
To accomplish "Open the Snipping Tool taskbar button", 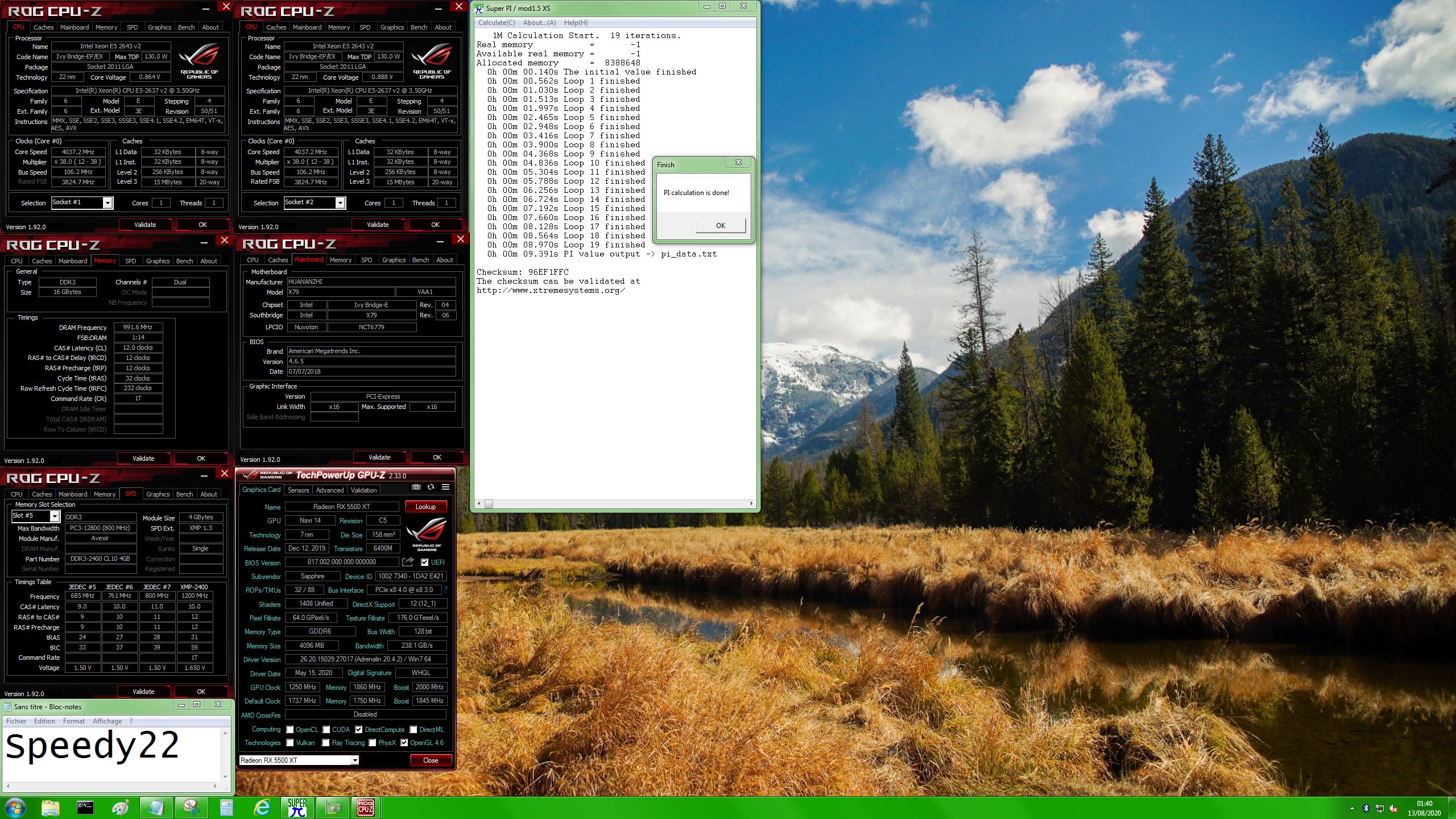I will pyautogui.click(x=191, y=808).
